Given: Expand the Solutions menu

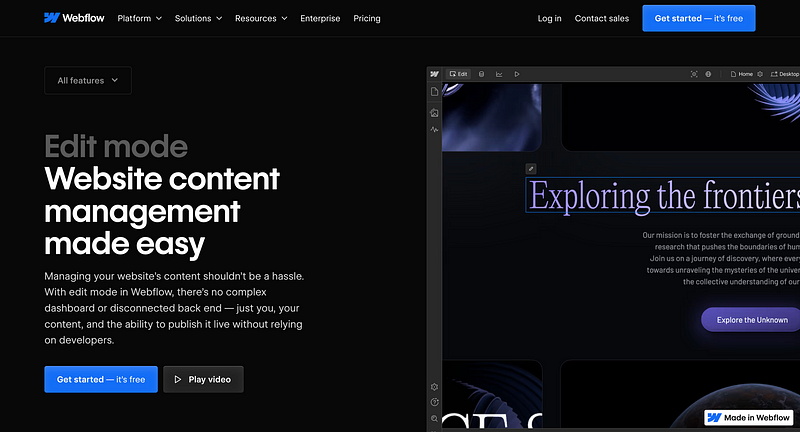Looking at the screenshot, I should click(198, 18).
